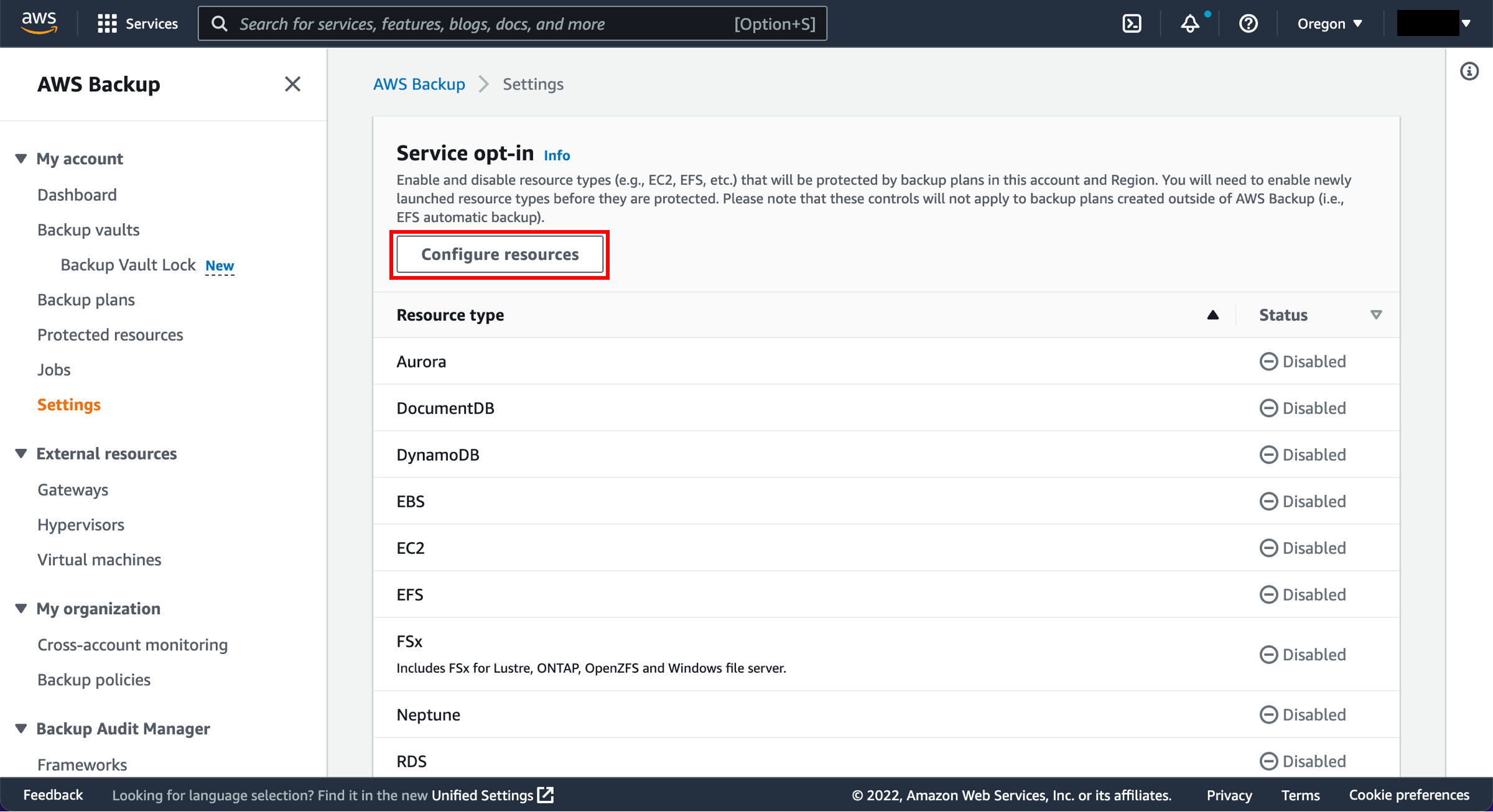This screenshot has height=812, width=1493.
Task: Open Cross-account monitoring page
Action: 133,644
